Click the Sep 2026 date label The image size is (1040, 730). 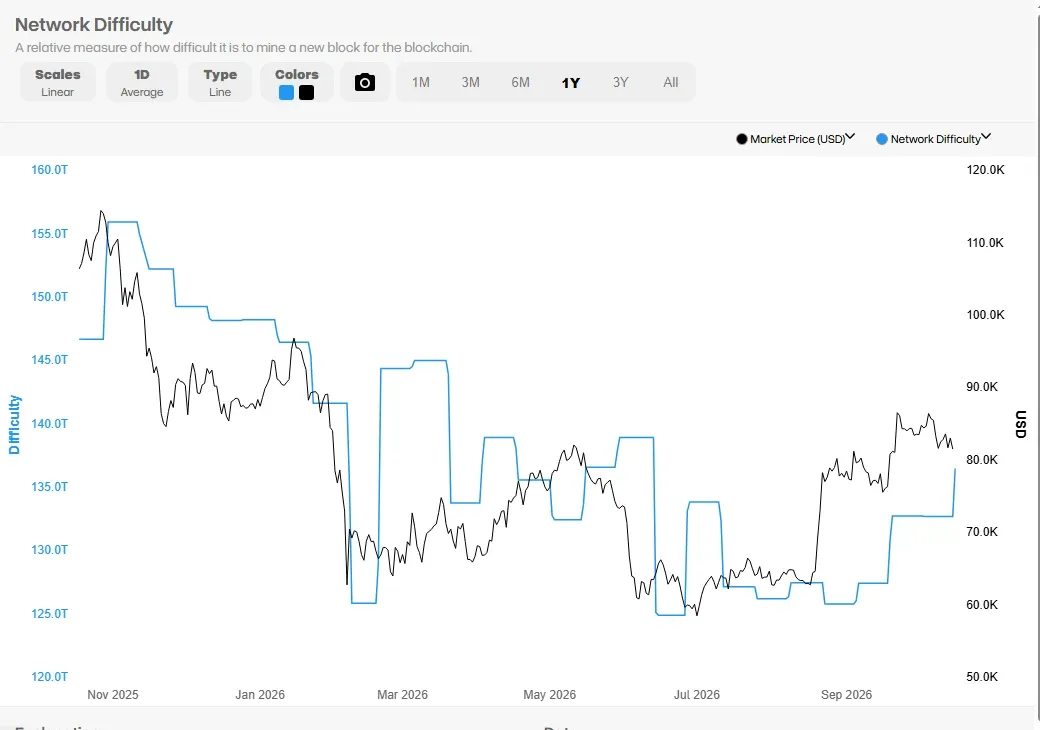pos(846,694)
